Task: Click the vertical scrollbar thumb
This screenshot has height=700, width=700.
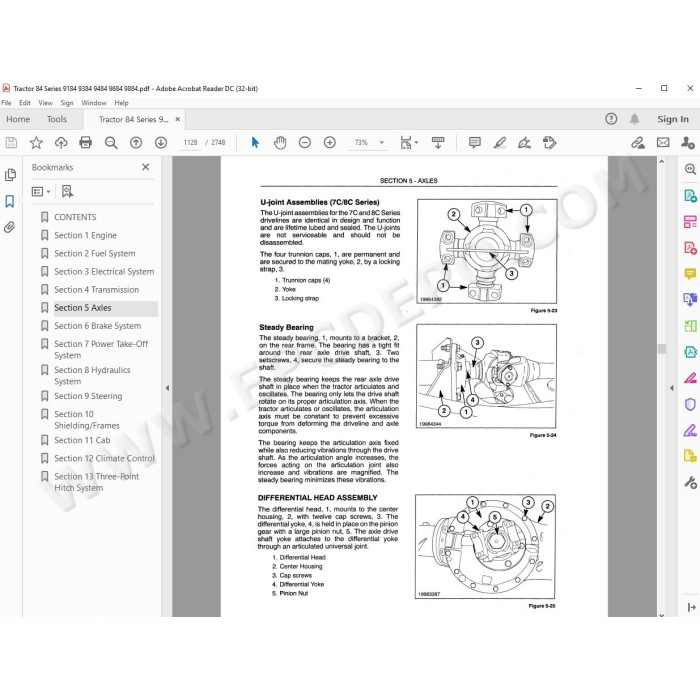Action: [662, 349]
